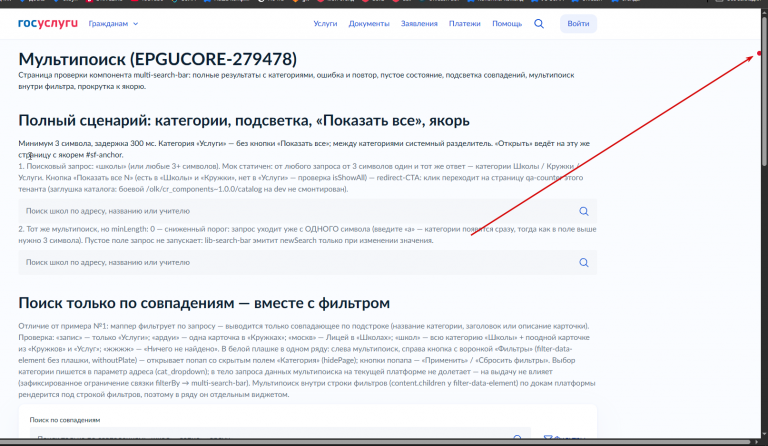Image resolution: width=768 pixels, height=446 pixels.
Task: Go to the Документы section
Action: click(369, 23)
